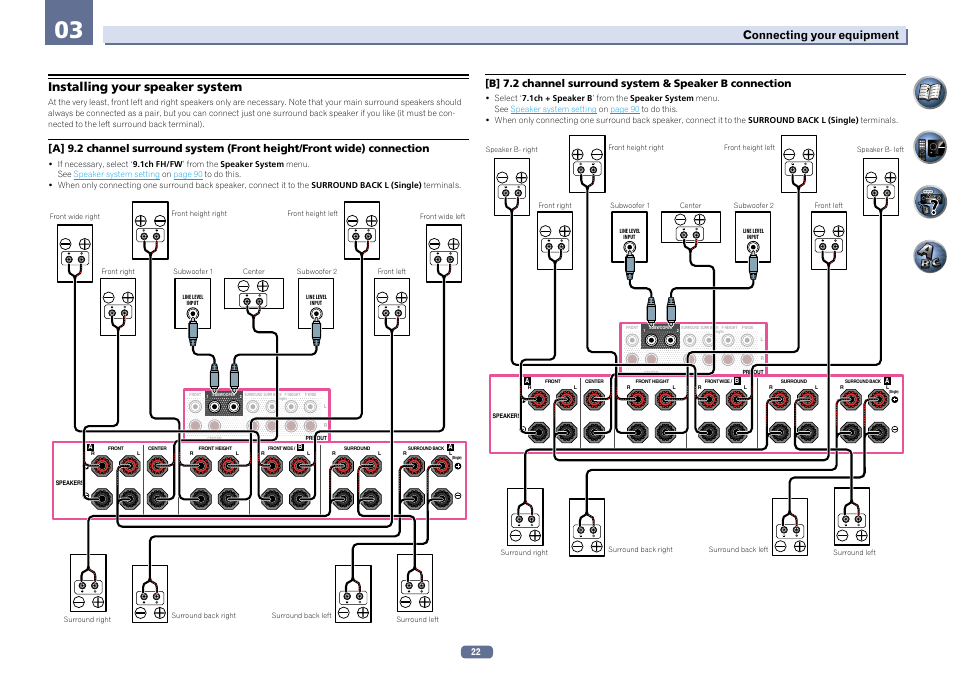Follow 'page 90' link in section A
This screenshot has width=954, height=675.
[x=187, y=174]
